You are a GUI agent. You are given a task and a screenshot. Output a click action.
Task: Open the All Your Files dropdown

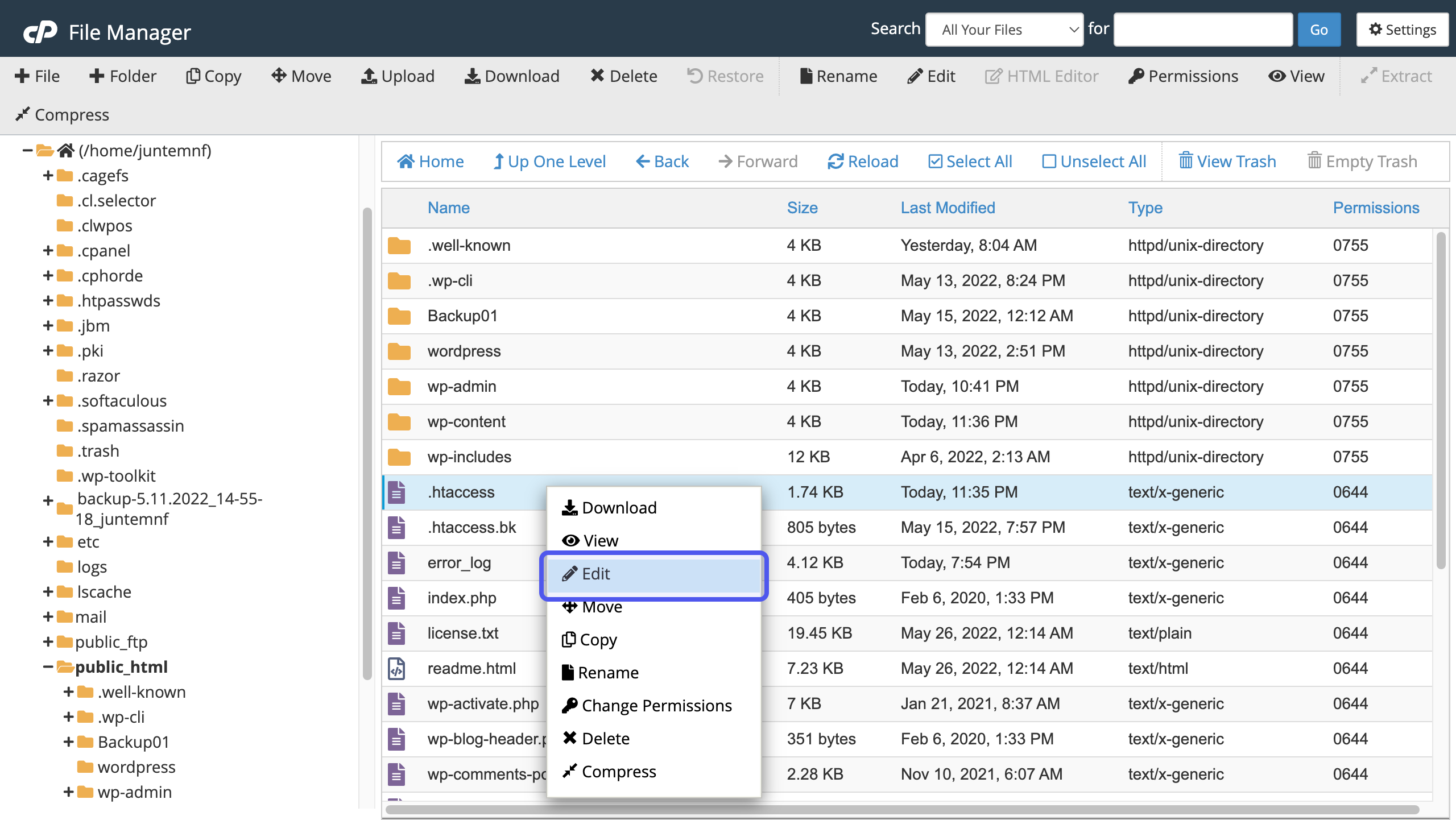pos(1004,30)
